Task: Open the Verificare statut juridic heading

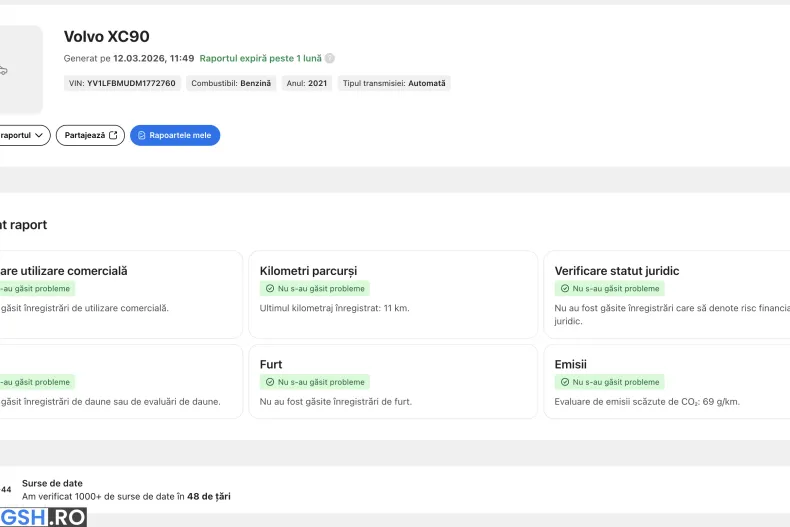Action: tap(616, 271)
